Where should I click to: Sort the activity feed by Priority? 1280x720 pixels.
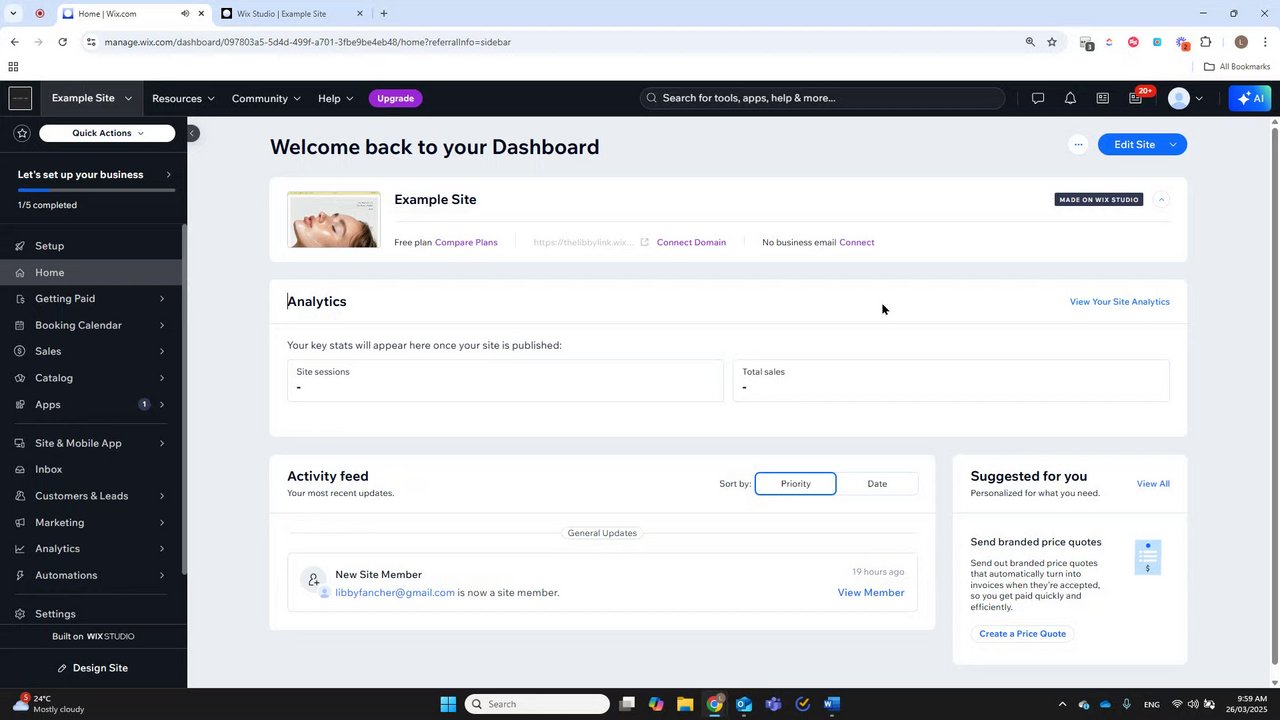point(795,484)
